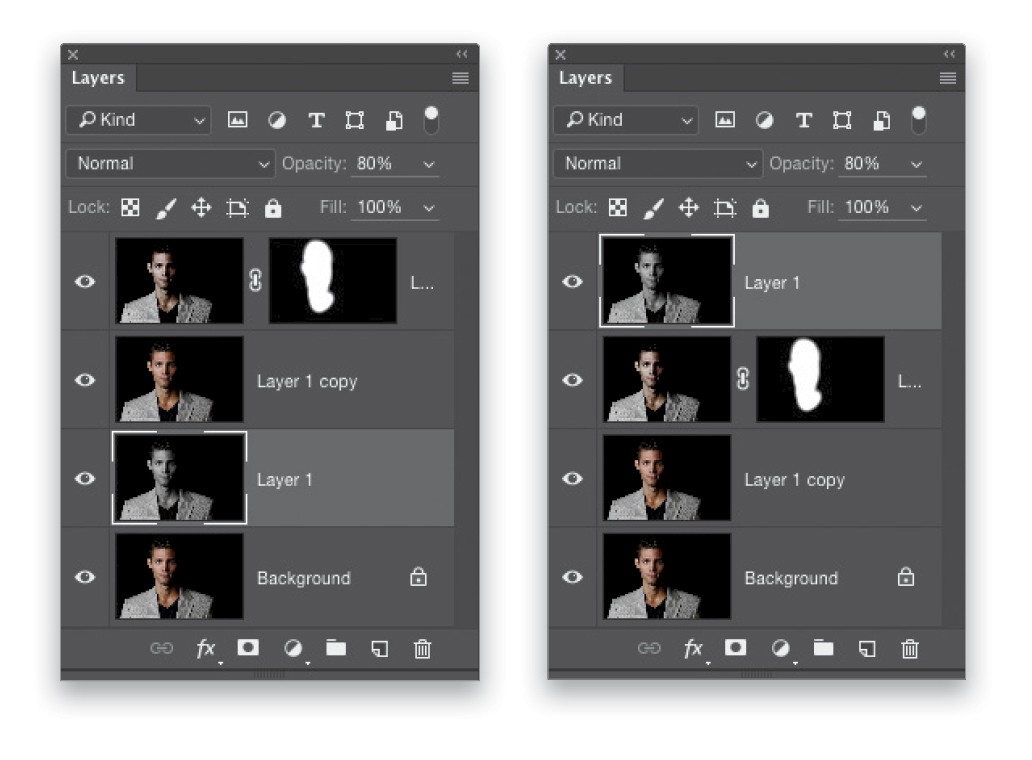
Task: Click the layer filtering on/off switch
Action: point(431,119)
